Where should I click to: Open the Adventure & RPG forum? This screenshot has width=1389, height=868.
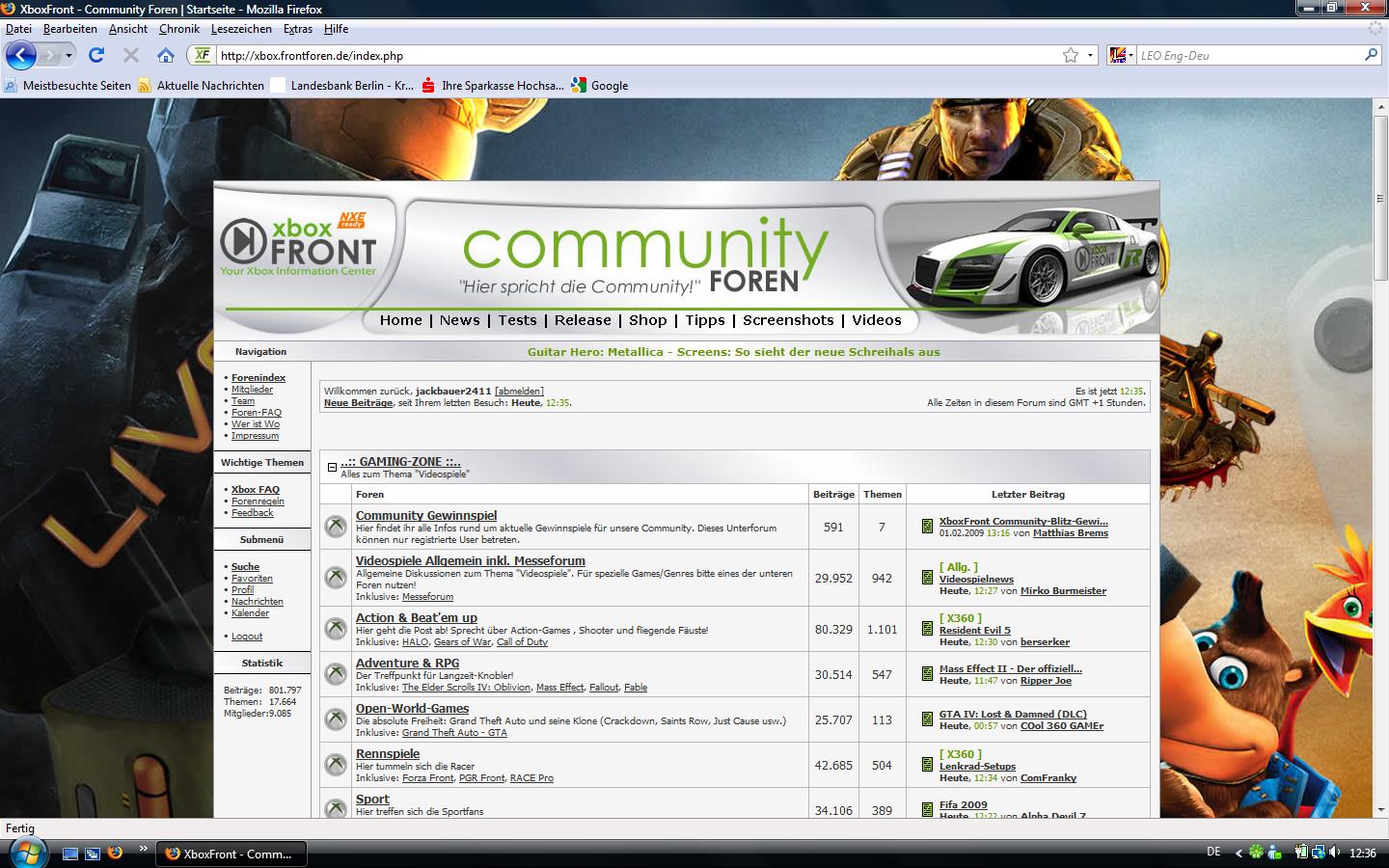[407, 663]
